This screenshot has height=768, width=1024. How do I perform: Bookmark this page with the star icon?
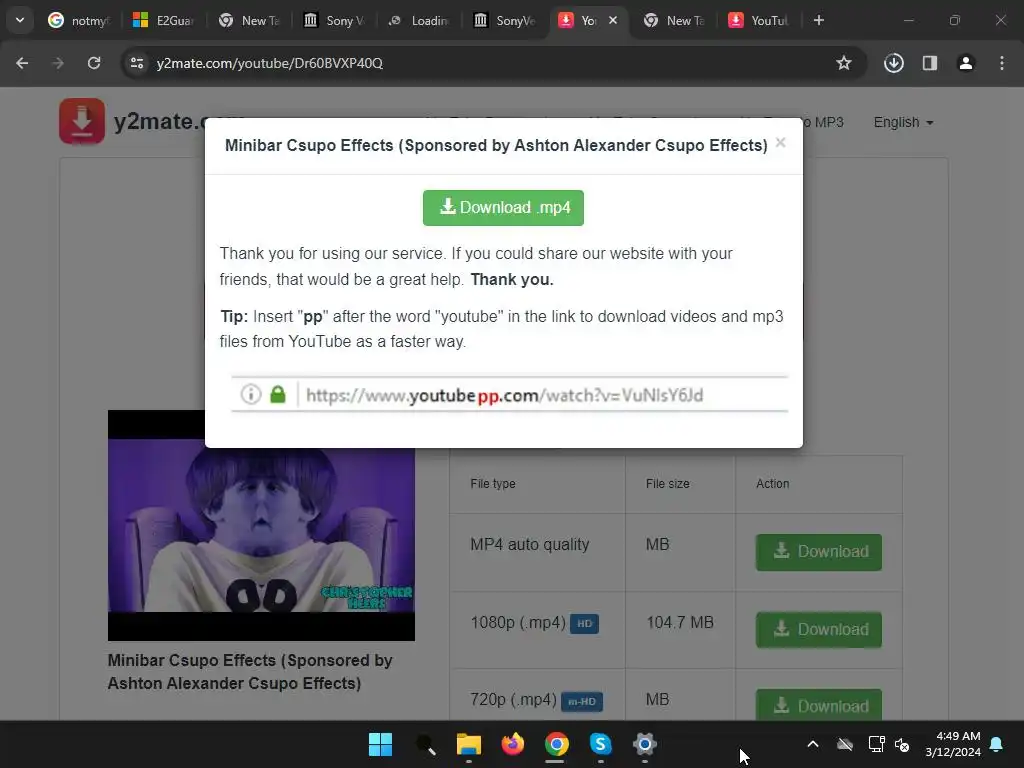(x=844, y=63)
